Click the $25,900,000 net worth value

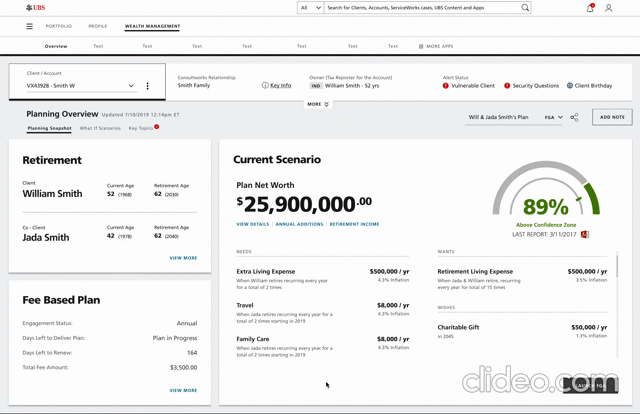click(x=304, y=204)
